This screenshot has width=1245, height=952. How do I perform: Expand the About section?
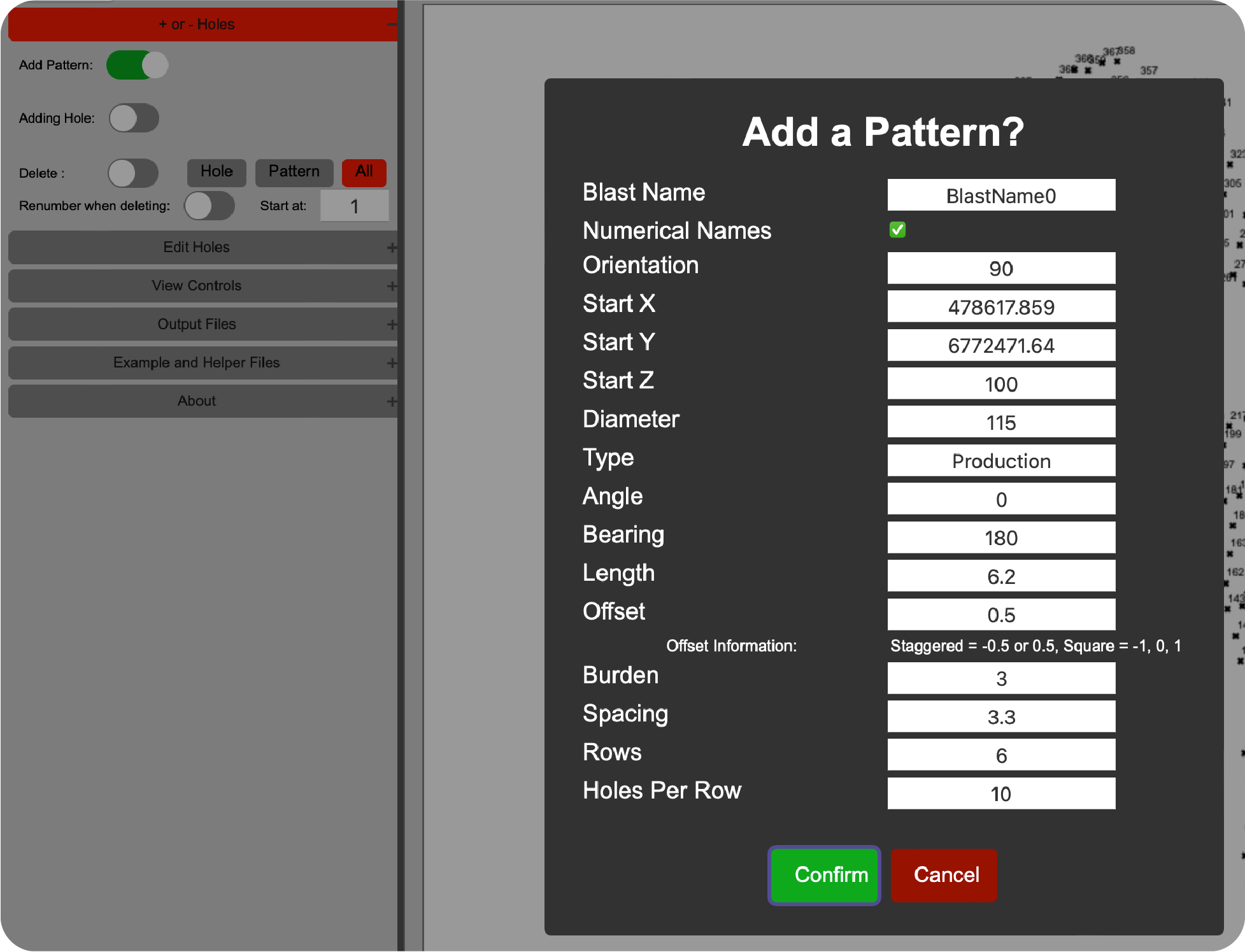click(196, 401)
